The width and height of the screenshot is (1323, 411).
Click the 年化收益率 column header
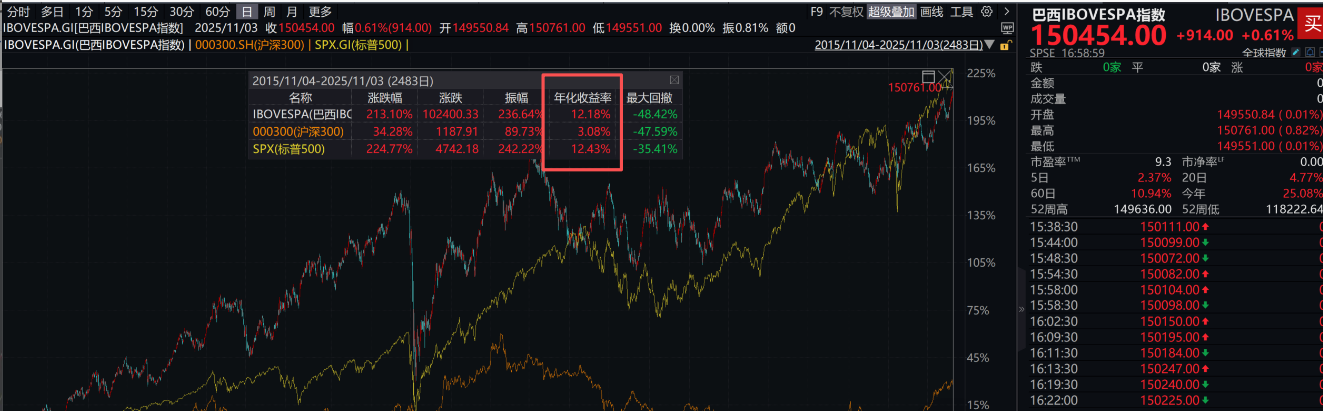click(x=583, y=98)
